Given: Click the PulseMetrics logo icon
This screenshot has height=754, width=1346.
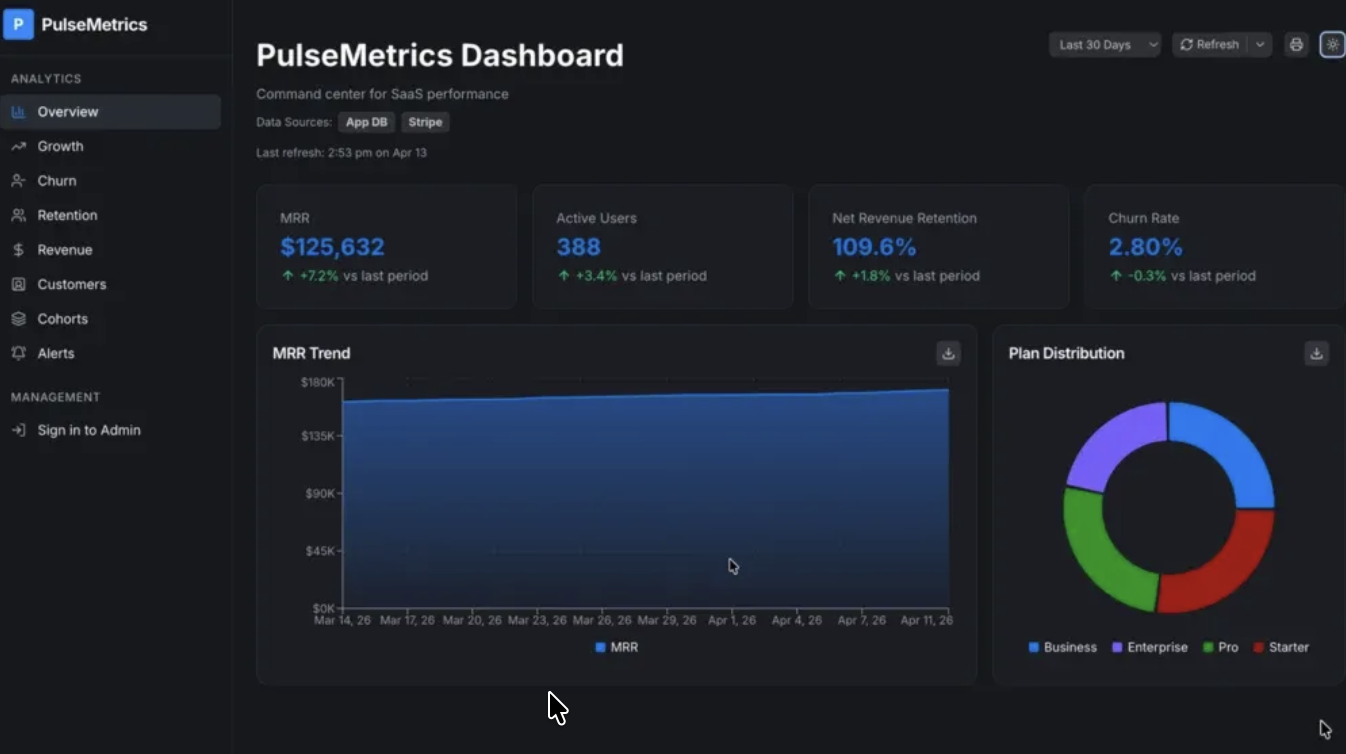Looking at the screenshot, I should 18,24.
